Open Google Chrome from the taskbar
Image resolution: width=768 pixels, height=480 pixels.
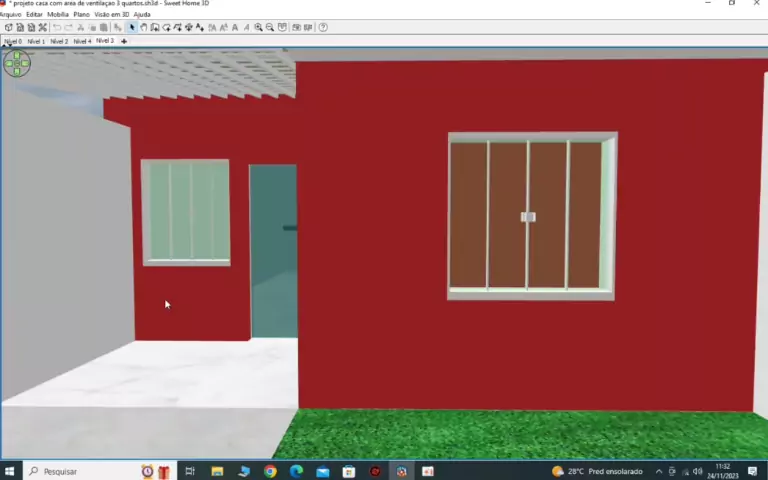[270, 471]
